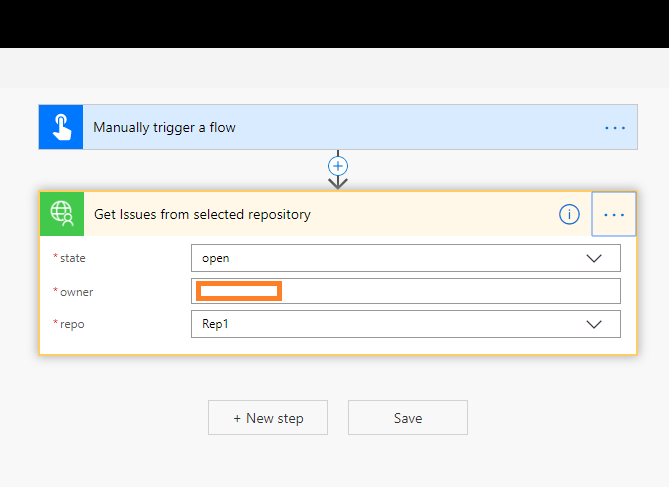669x487 pixels.
Task: Expand the state dropdown chevron
Action: 594,258
